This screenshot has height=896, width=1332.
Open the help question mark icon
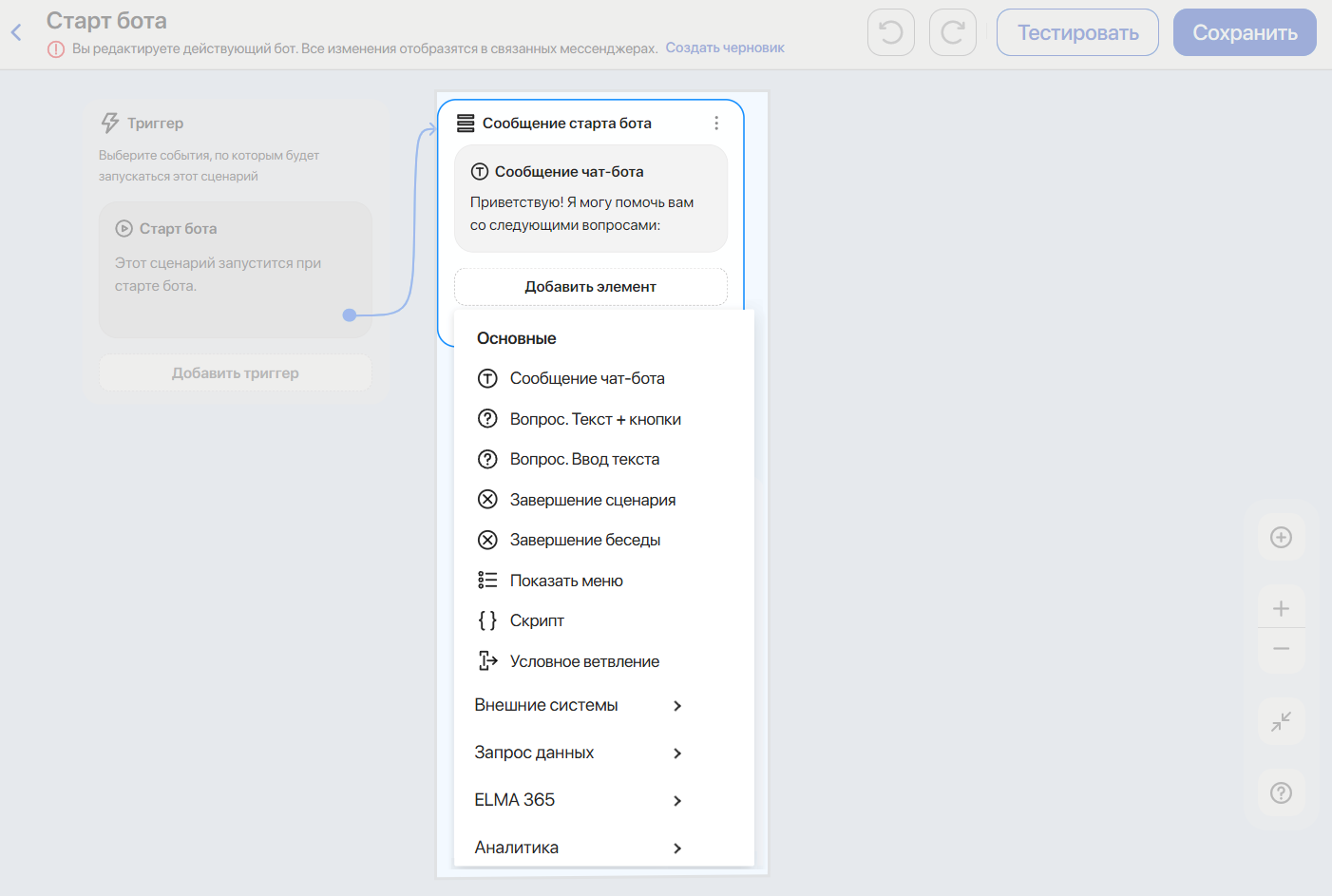[1281, 792]
